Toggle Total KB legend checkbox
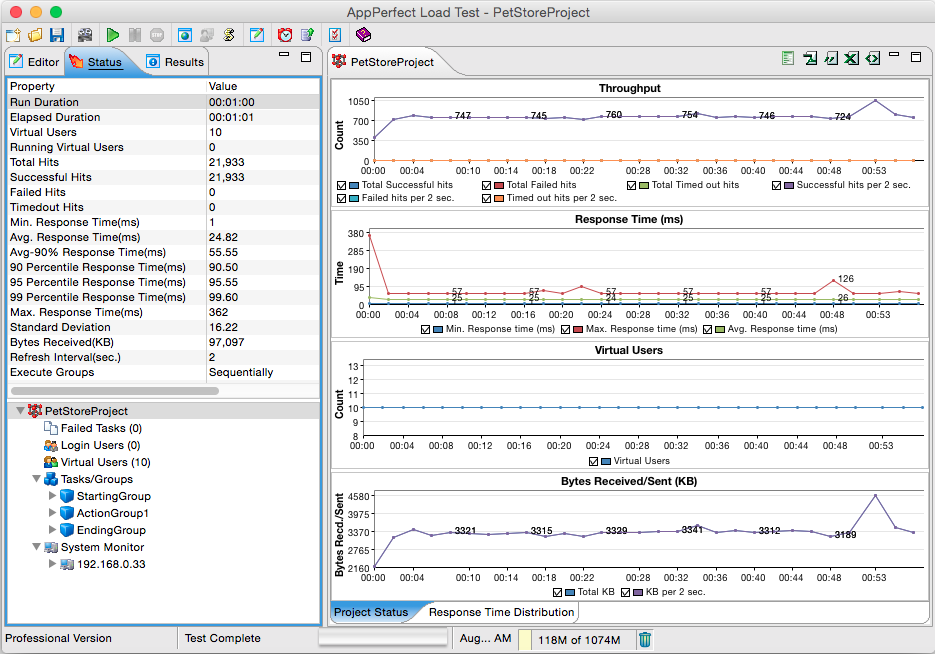This screenshot has height=654, width=935. point(558,593)
